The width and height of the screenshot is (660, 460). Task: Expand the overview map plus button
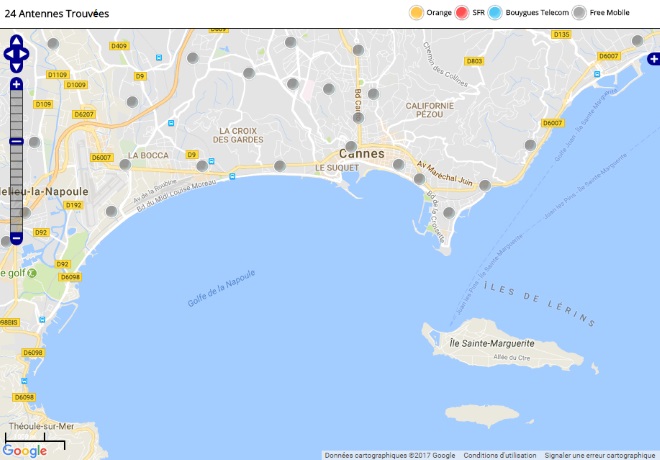(654, 59)
